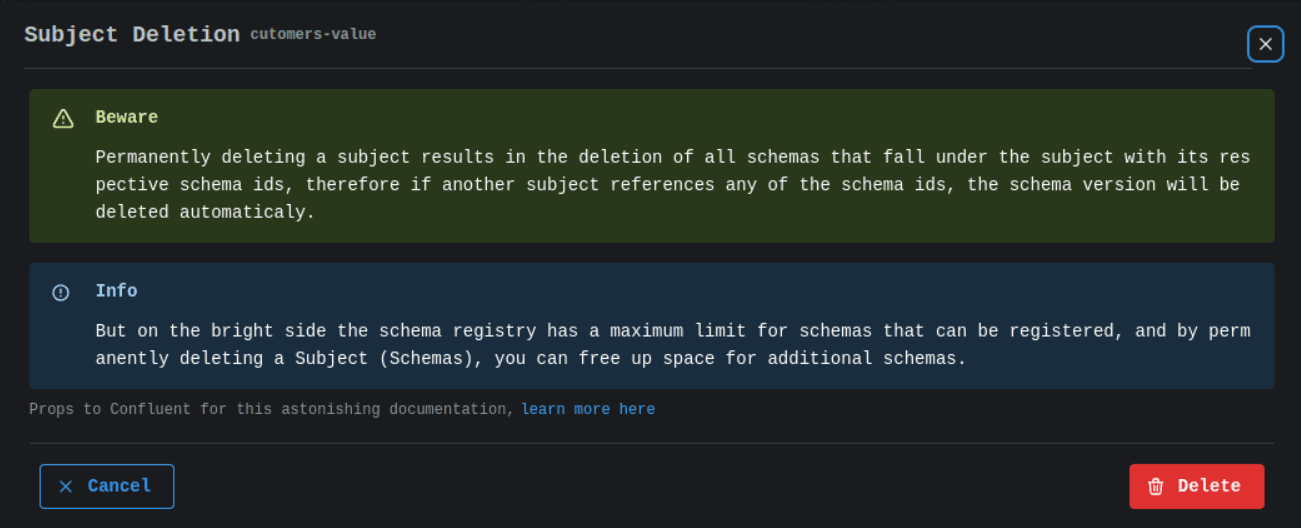Click the info circle icon beside Info

tap(61, 292)
